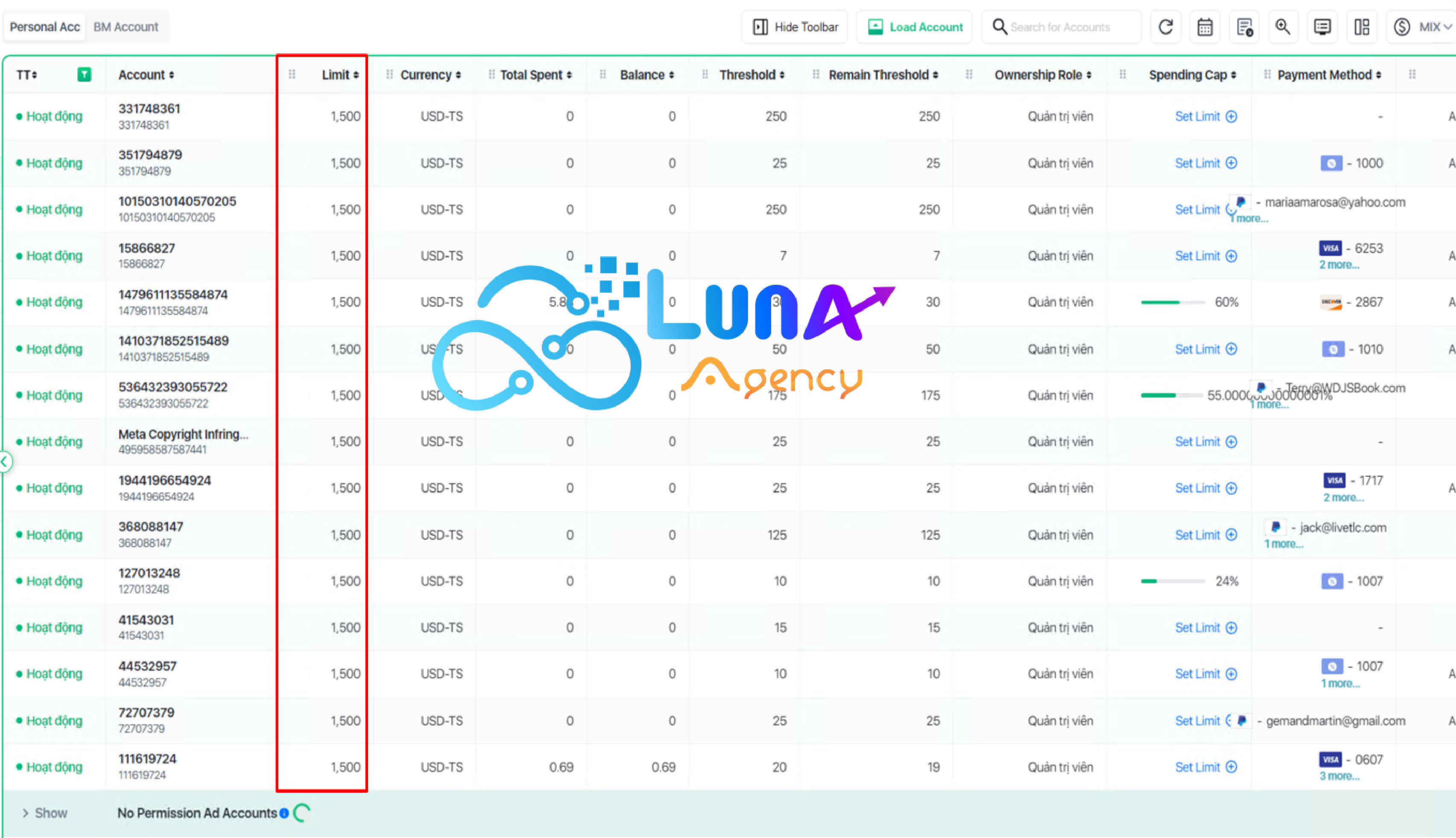Image resolution: width=1456 pixels, height=838 pixels.
Task: Click the Search for Accounts field
Action: 1061,27
